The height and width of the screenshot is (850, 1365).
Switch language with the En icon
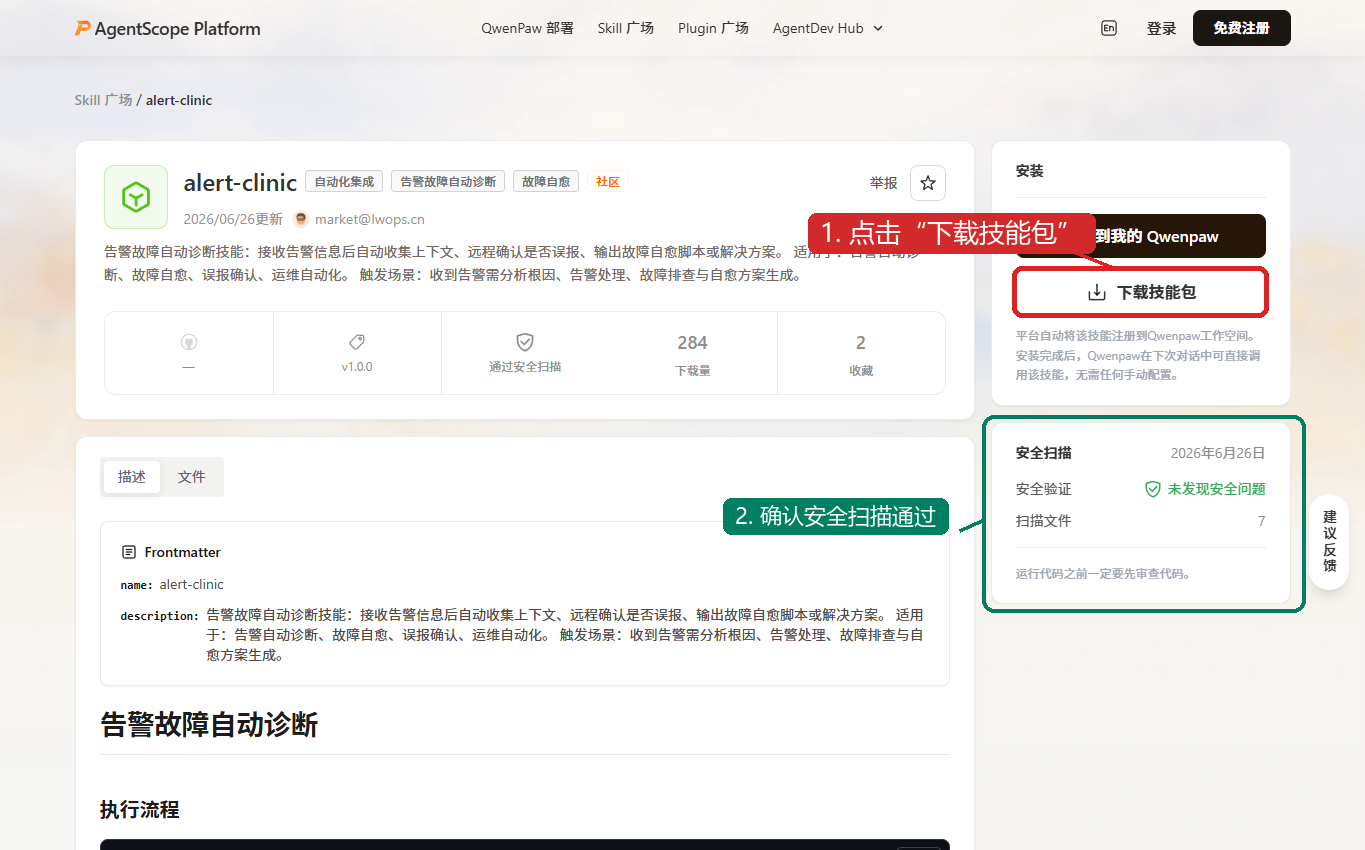(x=1108, y=28)
